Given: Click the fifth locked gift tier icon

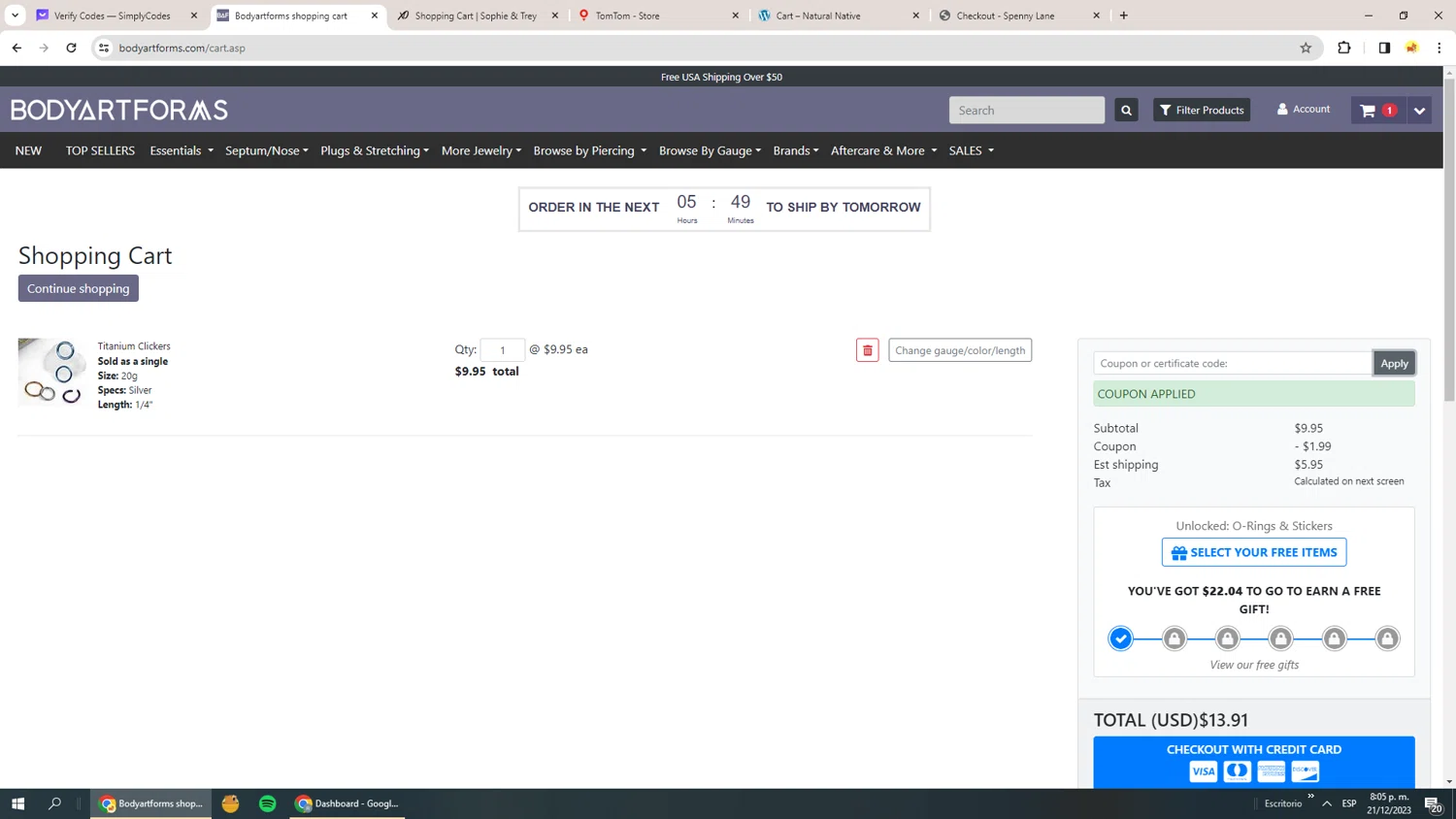Looking at the screenshot, I should point(1335,639).
